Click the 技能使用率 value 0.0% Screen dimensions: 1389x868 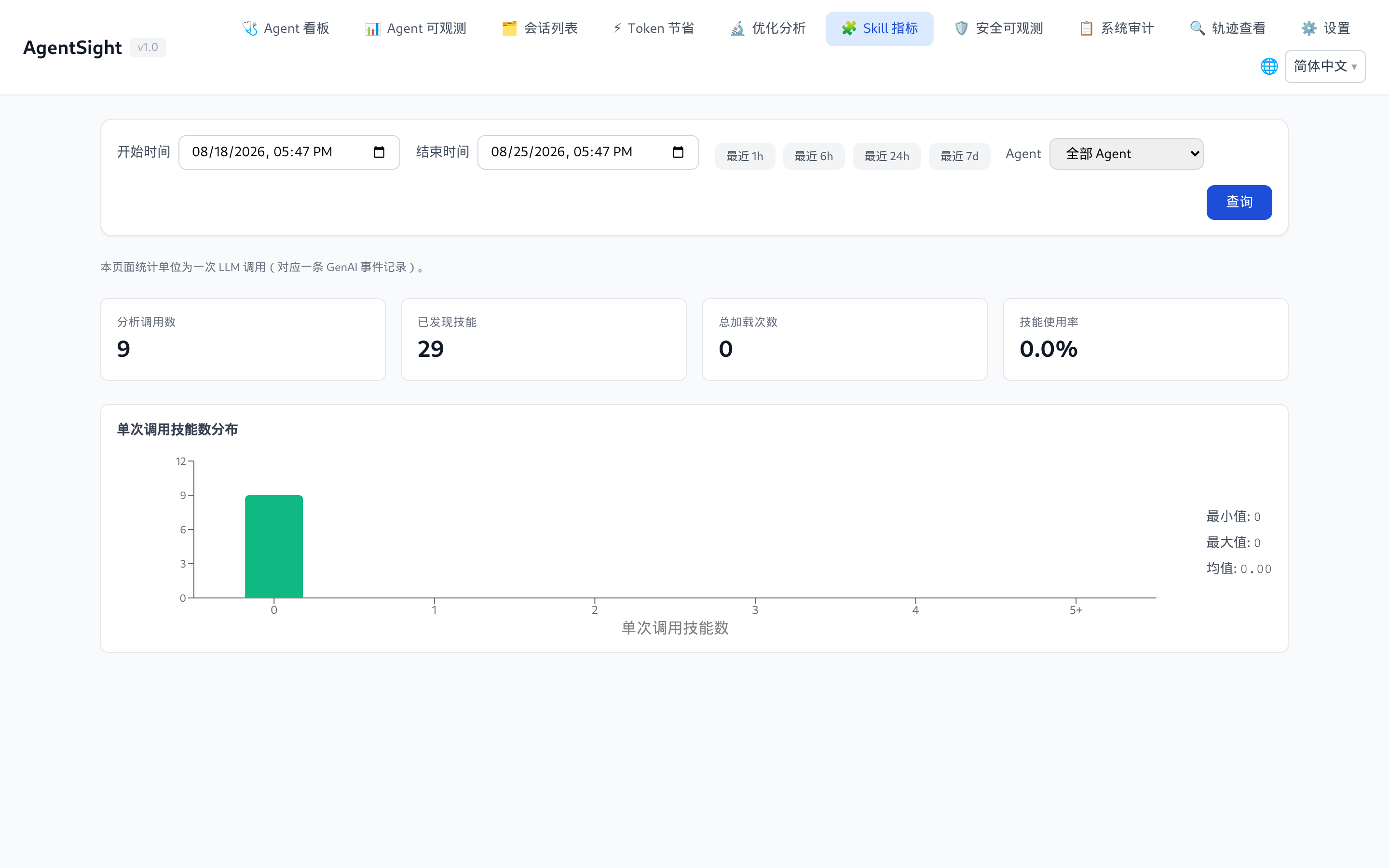(x=1049, y=349)
